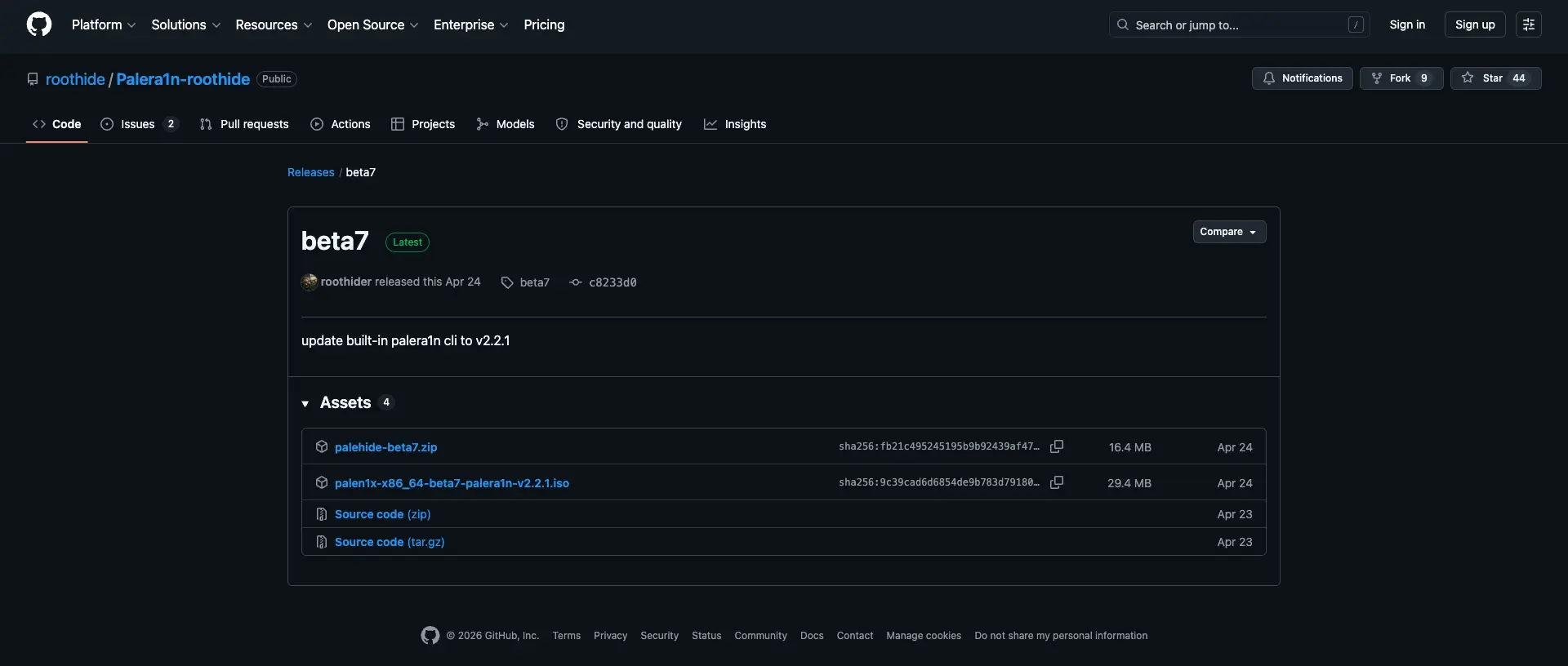Viewport: 1568px width, 666px height.
Task: Click the search magnifier icon
Action: 1123,24
